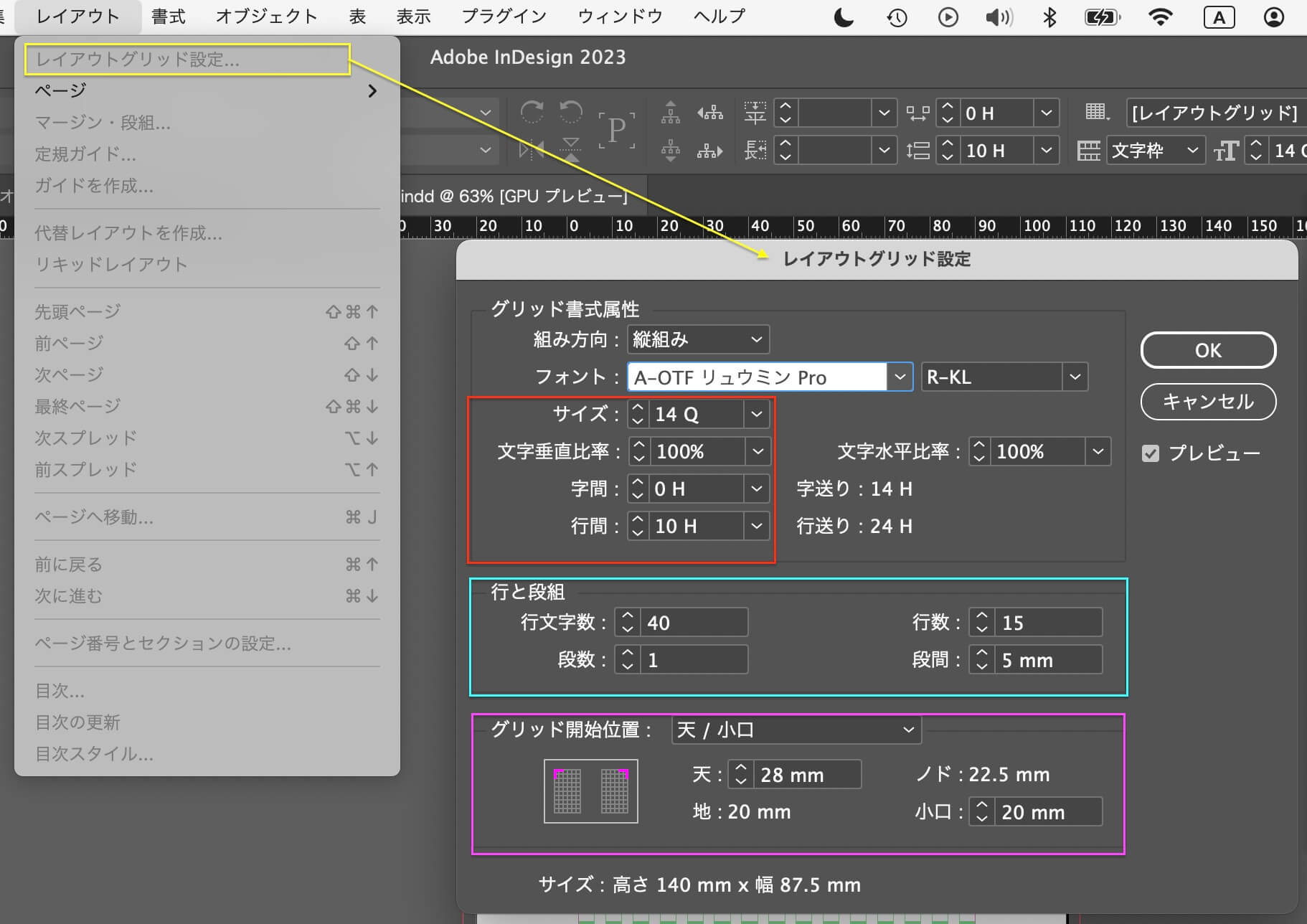This screenshot has width=1307, height=924.
Task: Click the フォント name field A-OTF リュウミン Pro
Action: 758,377
